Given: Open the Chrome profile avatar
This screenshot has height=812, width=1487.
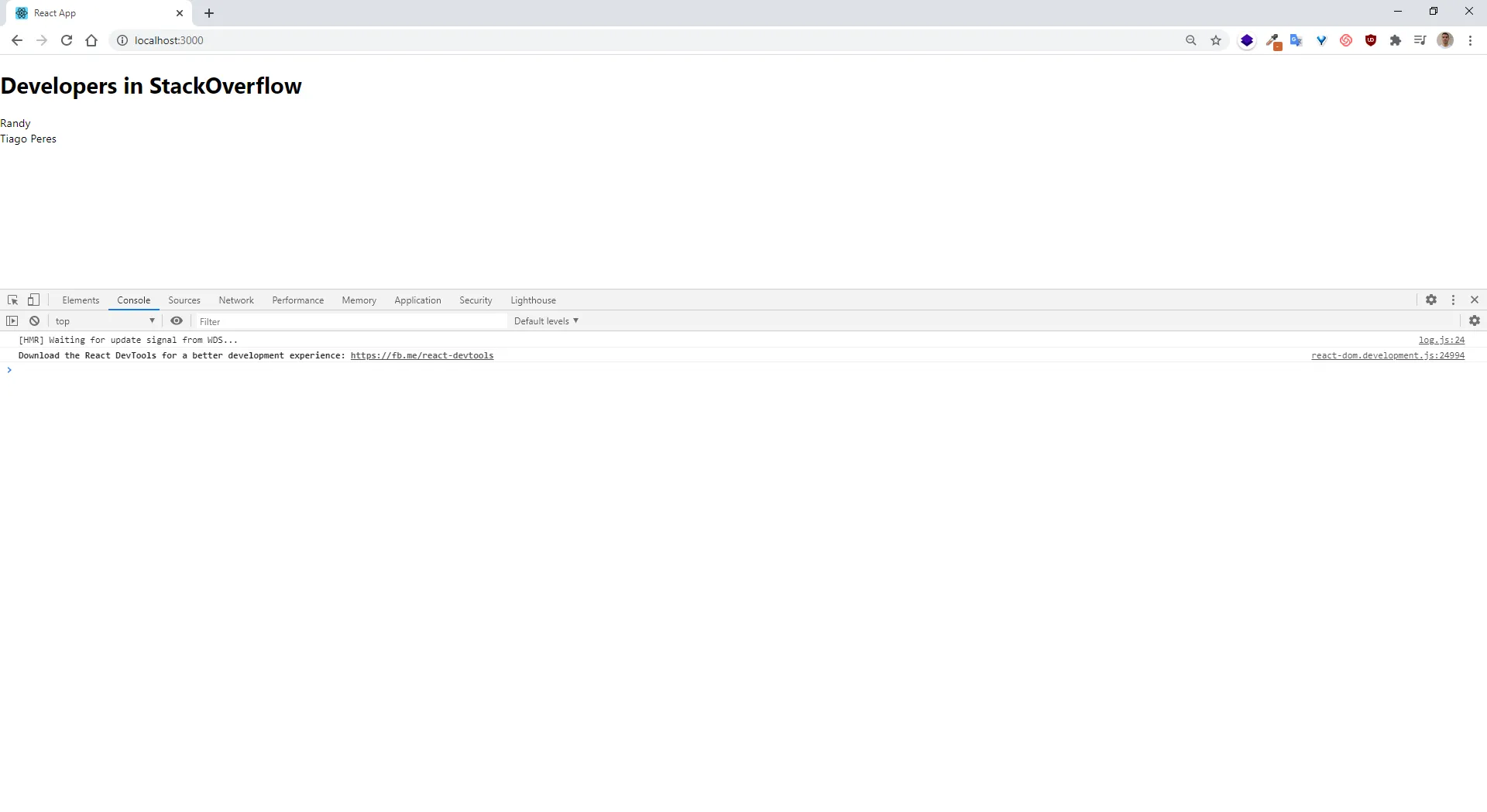Looking at the screenshot, I should [x=1445, y=40].
